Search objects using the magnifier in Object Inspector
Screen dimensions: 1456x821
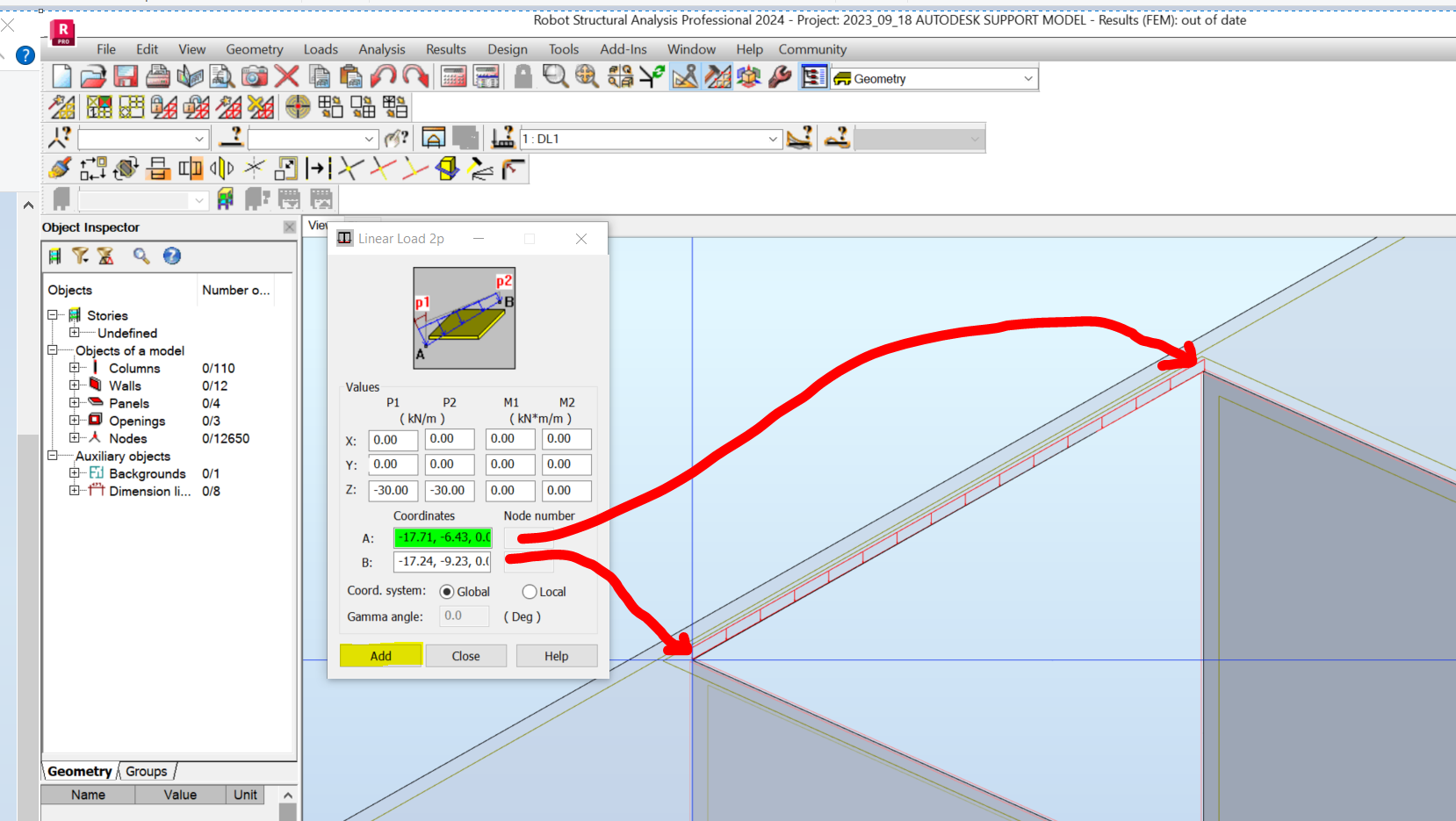141,256
